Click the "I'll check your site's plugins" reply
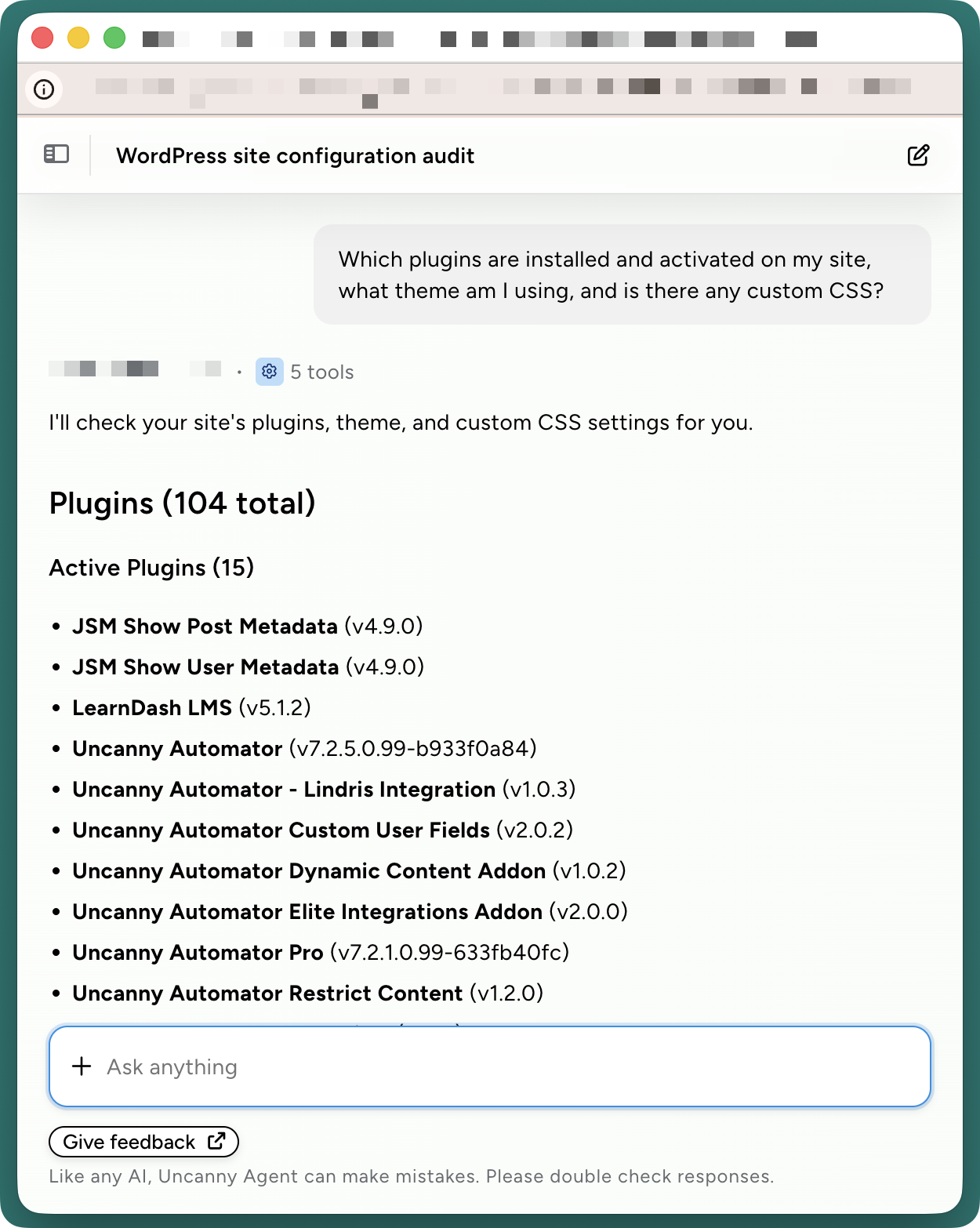 point(401,423)
